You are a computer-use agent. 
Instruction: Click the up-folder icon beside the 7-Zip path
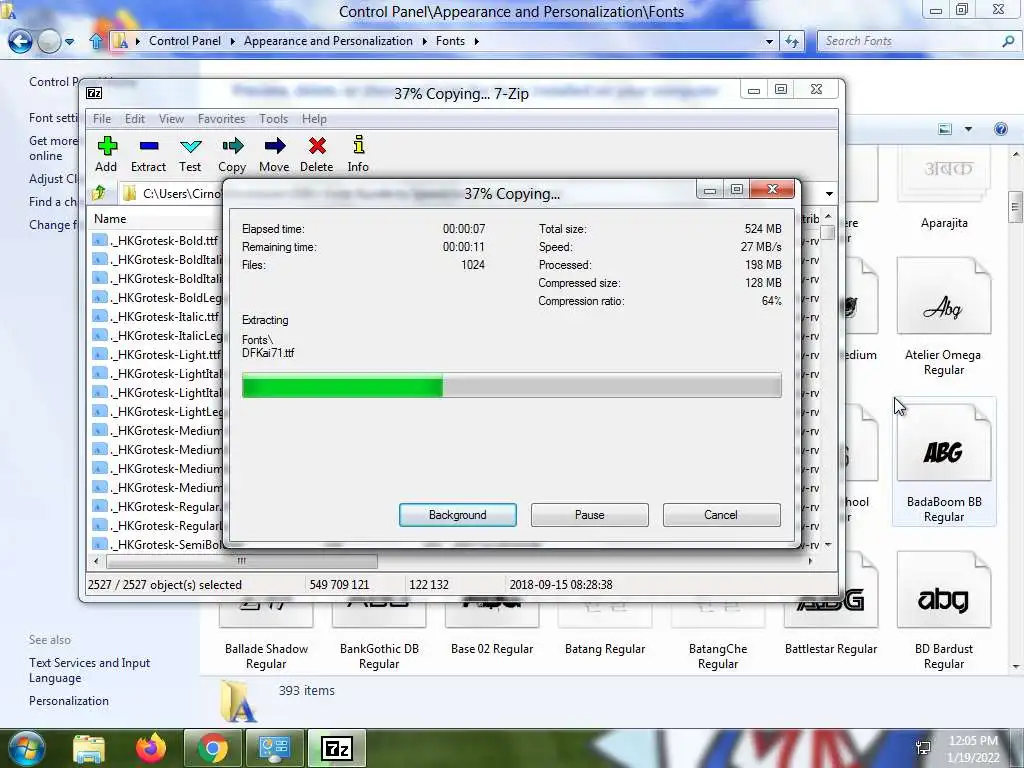pos(99,193)
